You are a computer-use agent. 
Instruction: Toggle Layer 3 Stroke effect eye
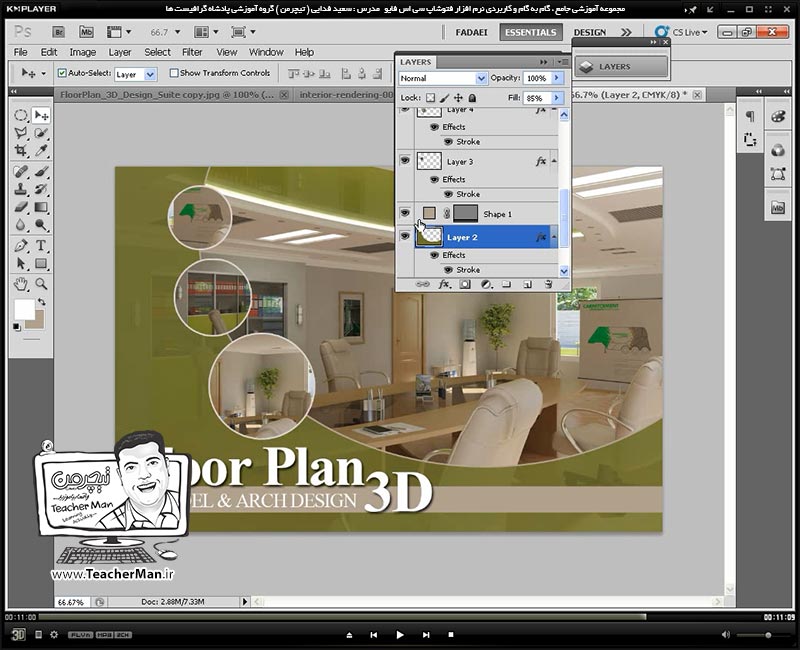[448, 194]
